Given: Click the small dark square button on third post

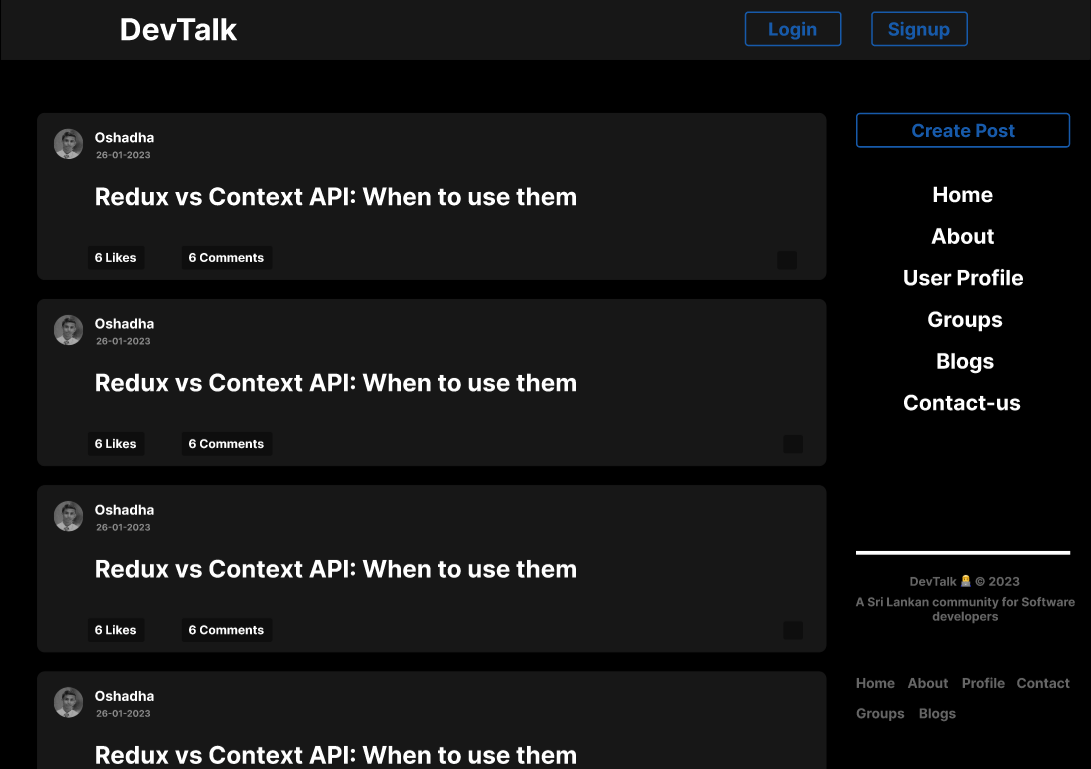Looking at the screenshot, I should coord(793,631).
